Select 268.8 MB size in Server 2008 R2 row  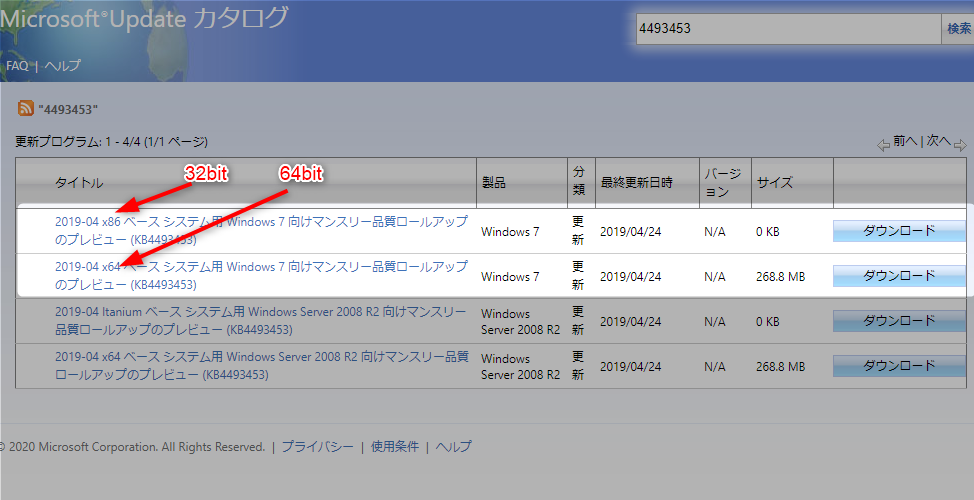pyautogui.click(x=780, y=366)
